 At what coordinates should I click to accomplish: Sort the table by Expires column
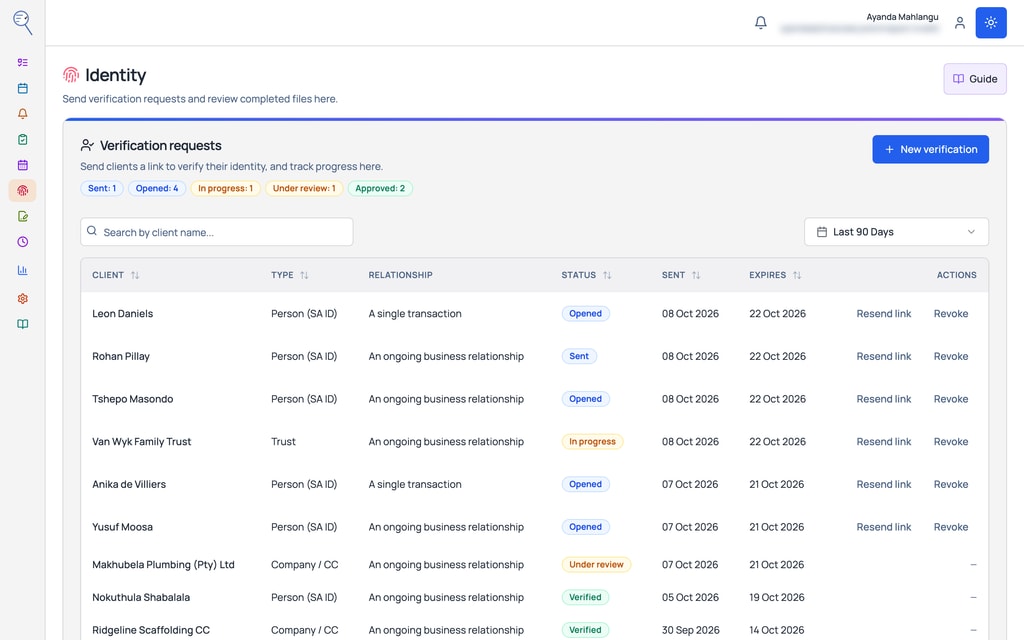(775, 275)
